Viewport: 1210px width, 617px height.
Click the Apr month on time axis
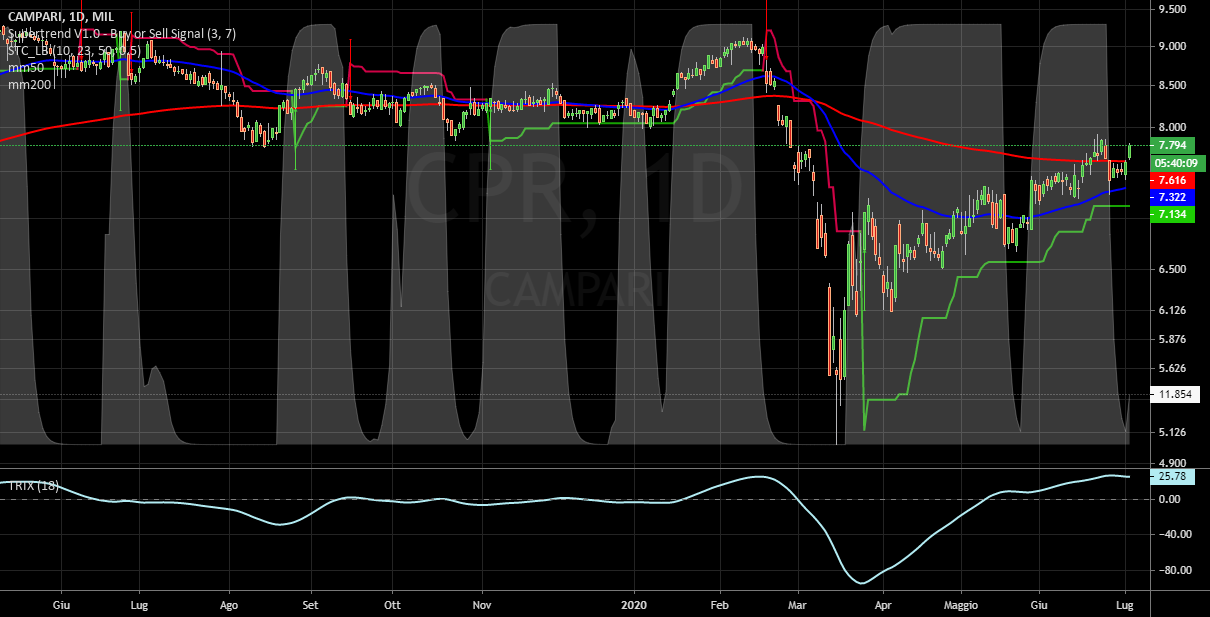tap(884, 605)
